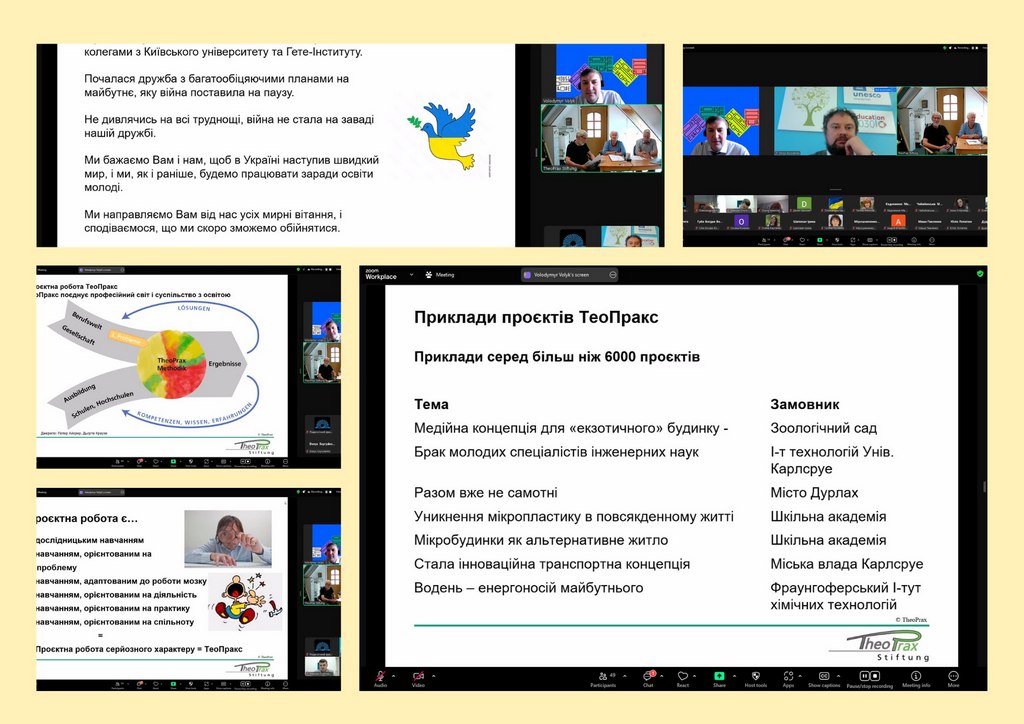
Task: Open Meeting info icon
Action: click(916, 676)
